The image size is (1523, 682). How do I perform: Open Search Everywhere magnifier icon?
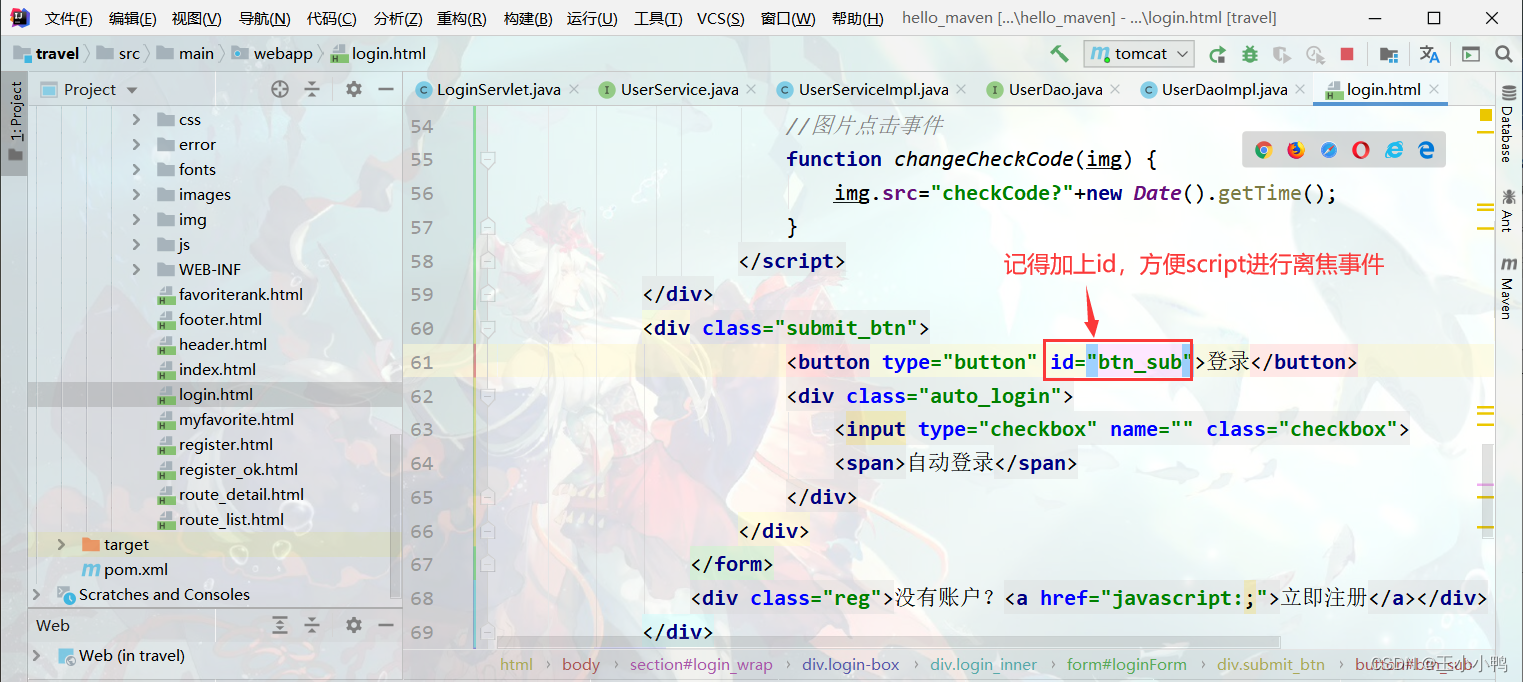tap(1503, 54)
